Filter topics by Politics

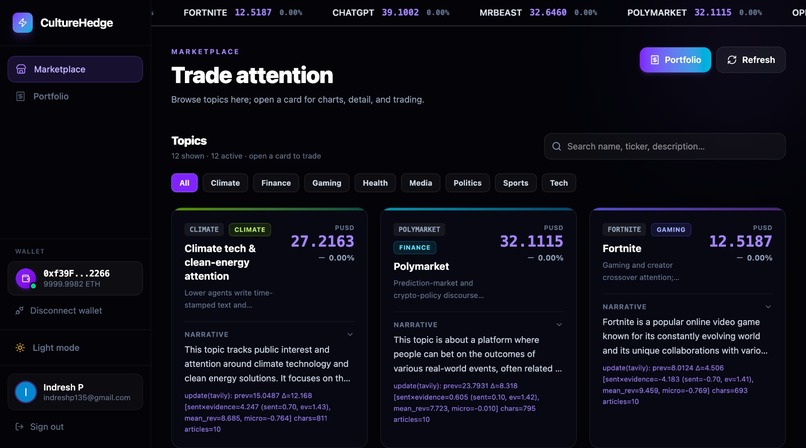[x=467, y=183]
